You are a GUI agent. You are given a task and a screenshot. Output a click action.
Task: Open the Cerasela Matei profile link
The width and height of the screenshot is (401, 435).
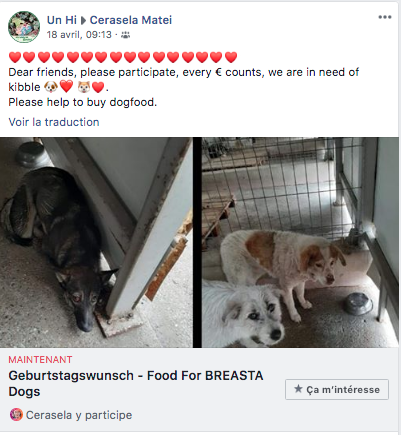131,20
